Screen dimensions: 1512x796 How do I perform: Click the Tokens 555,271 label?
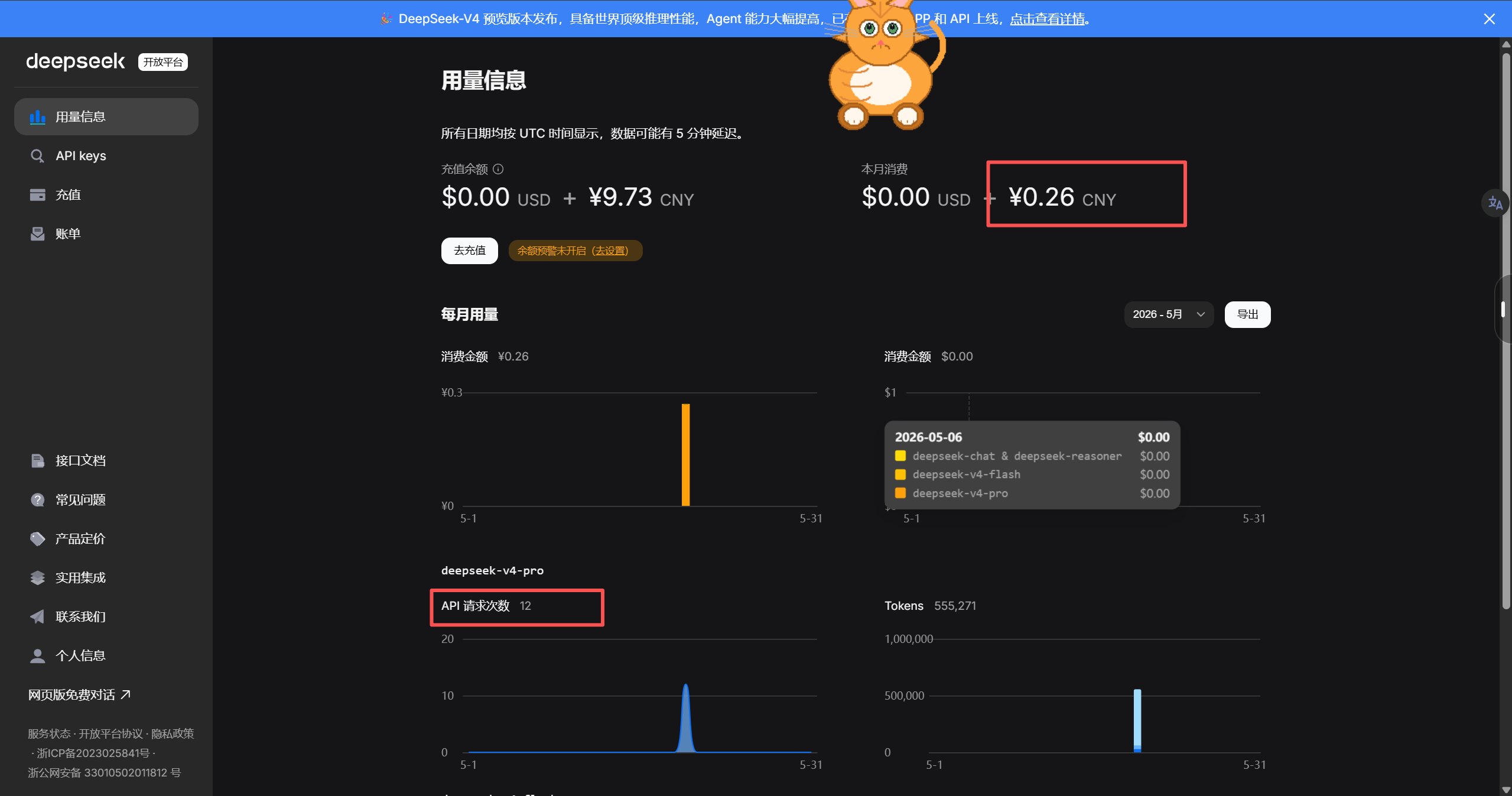click(x=930, y=606)
